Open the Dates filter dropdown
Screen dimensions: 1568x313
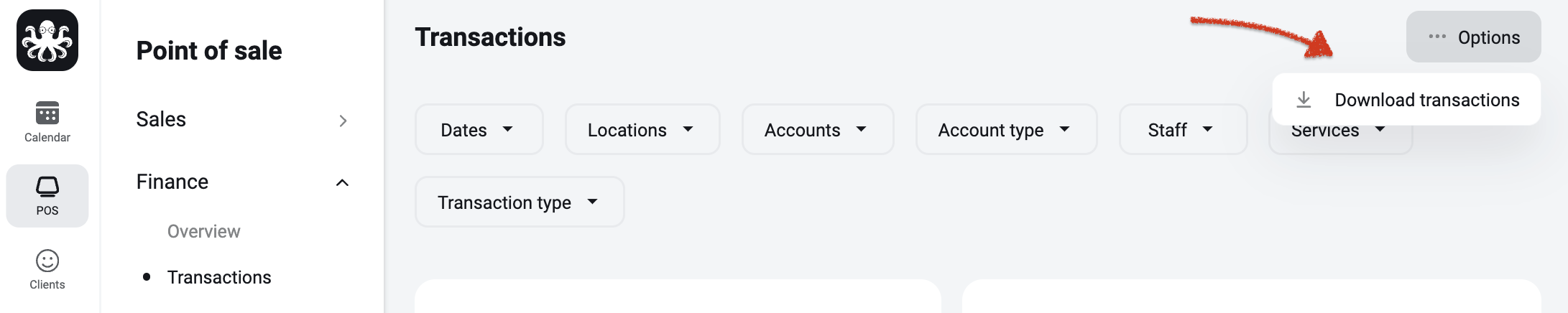(479, 129)
